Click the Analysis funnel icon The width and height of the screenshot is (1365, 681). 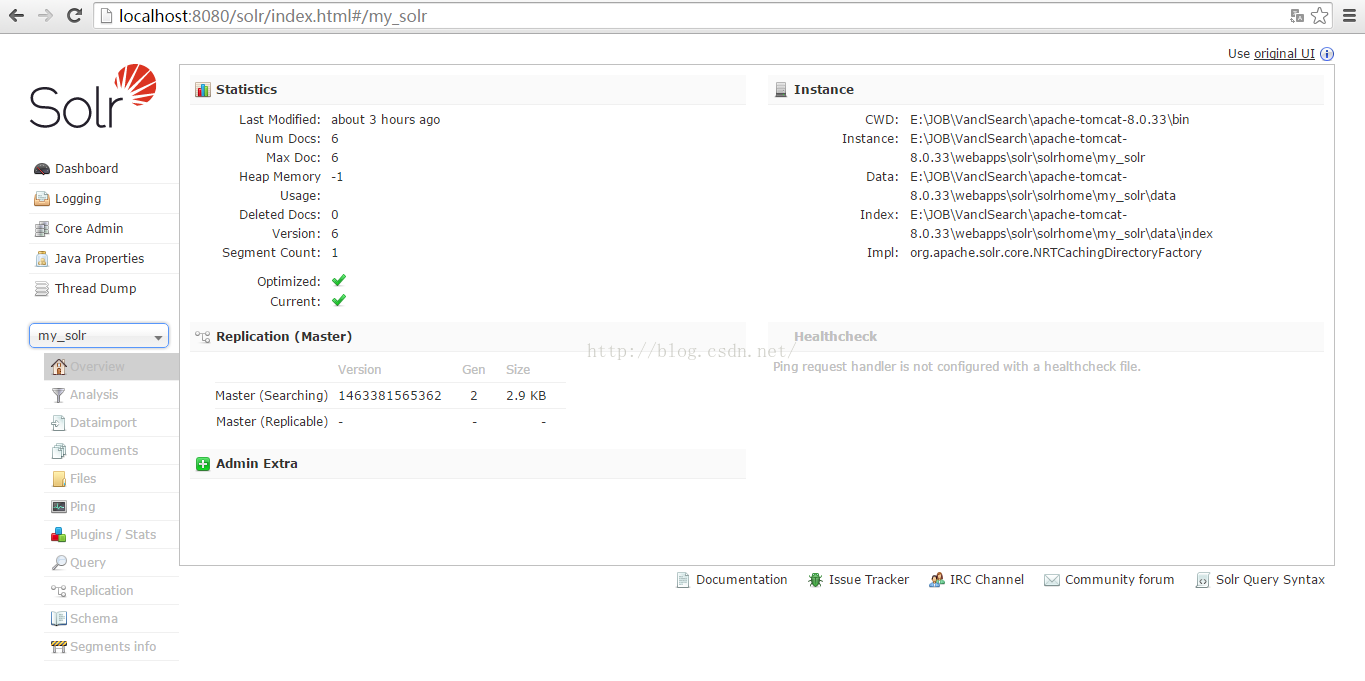59,395
